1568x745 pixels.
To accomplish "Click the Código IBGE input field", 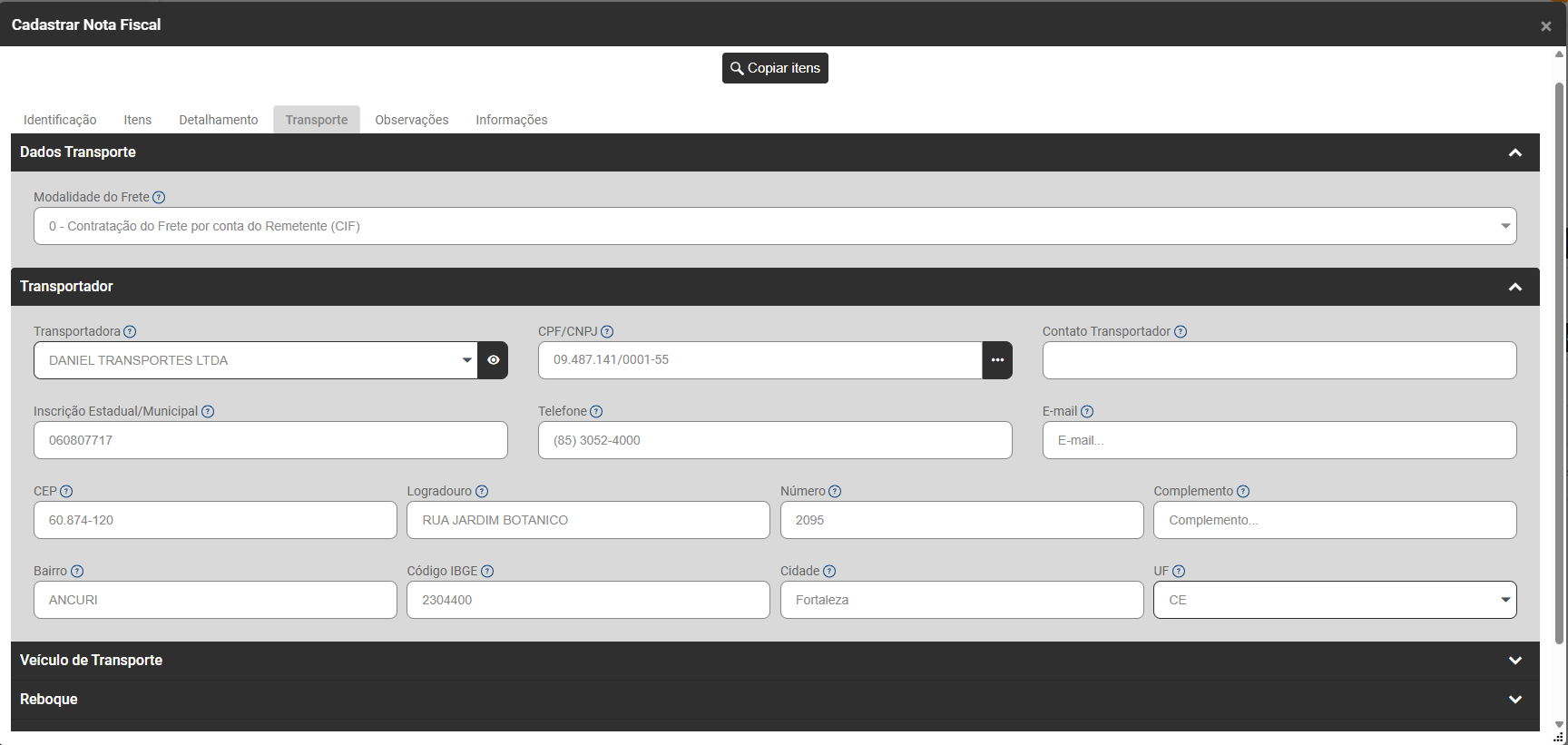I will pyautogui.click(x=588, y=600).
